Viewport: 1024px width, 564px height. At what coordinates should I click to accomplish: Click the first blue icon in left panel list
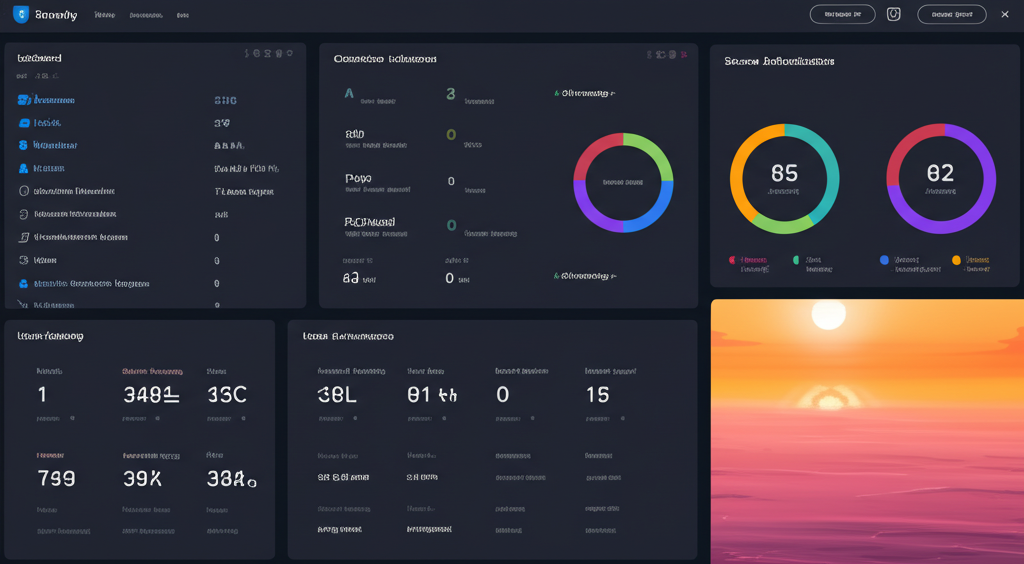pos(24,100)
